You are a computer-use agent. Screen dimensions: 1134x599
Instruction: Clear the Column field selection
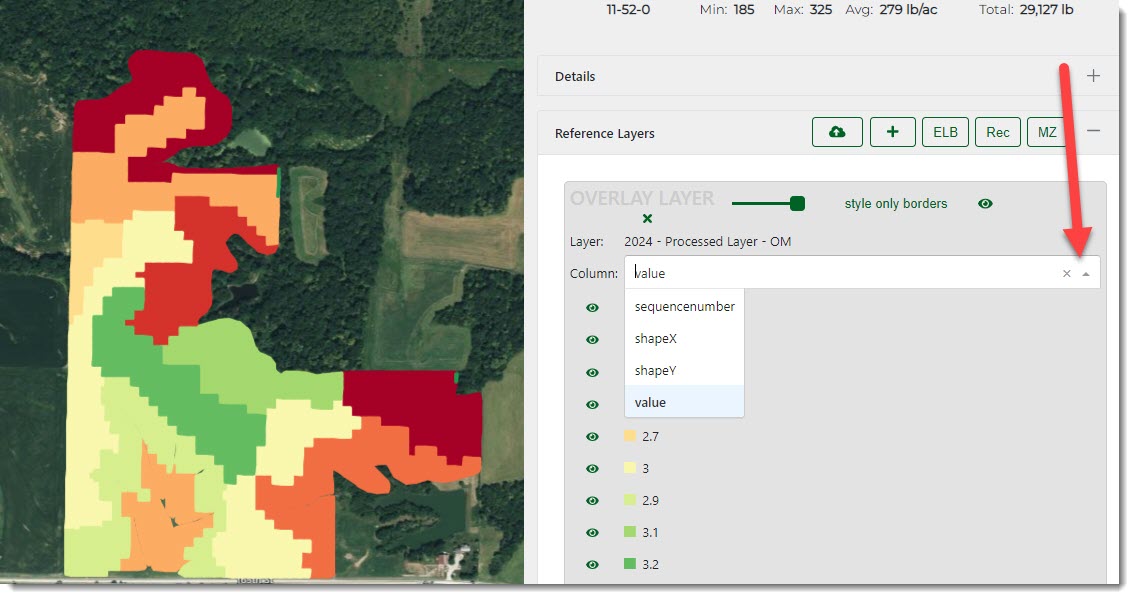click(x=1066, y=273)
